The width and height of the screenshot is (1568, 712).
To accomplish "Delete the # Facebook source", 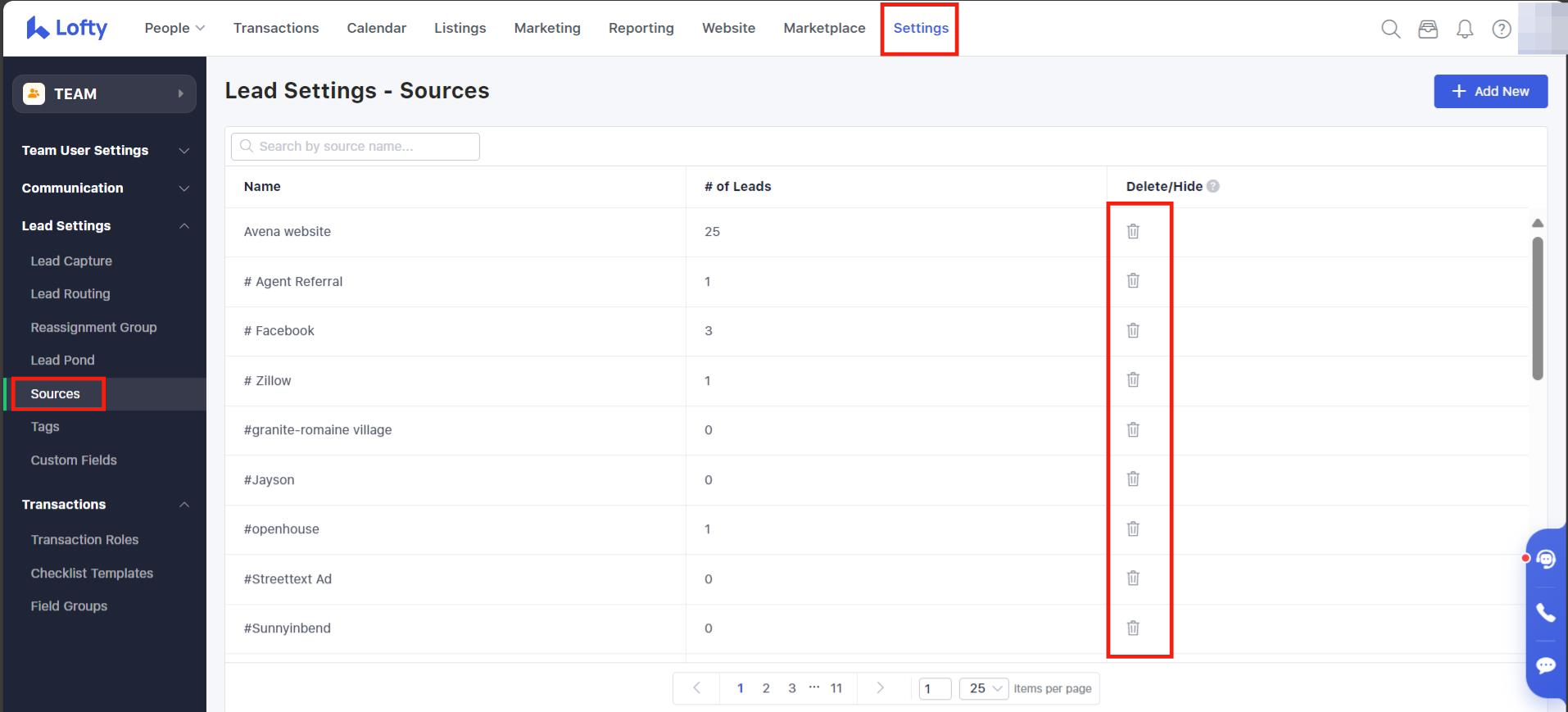I will coord(1133,330).
